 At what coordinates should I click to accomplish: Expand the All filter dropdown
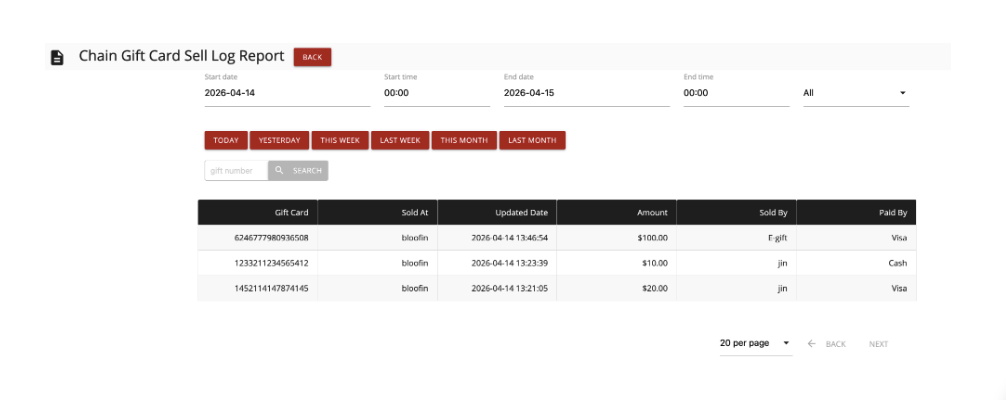point(856,93)
